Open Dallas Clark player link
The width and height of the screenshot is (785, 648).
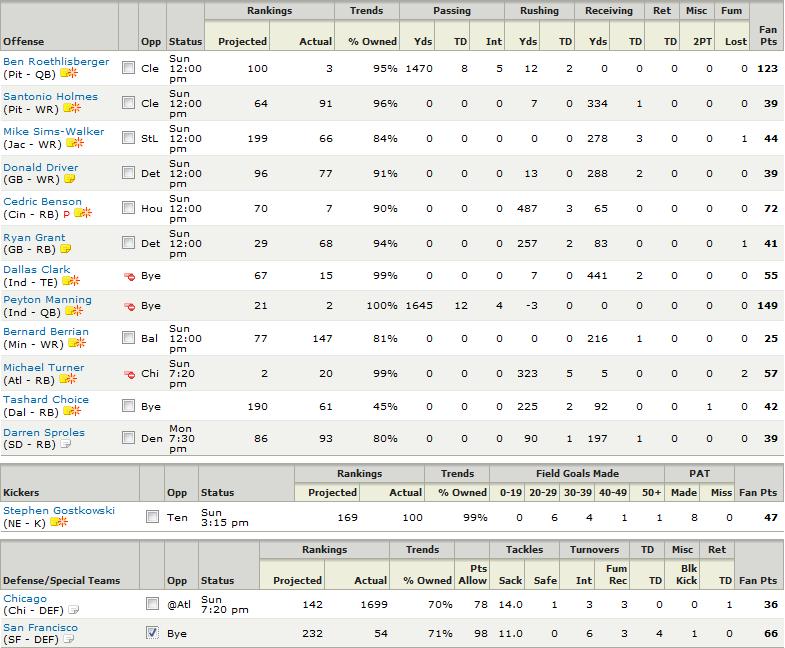click(x=37, y=270)
